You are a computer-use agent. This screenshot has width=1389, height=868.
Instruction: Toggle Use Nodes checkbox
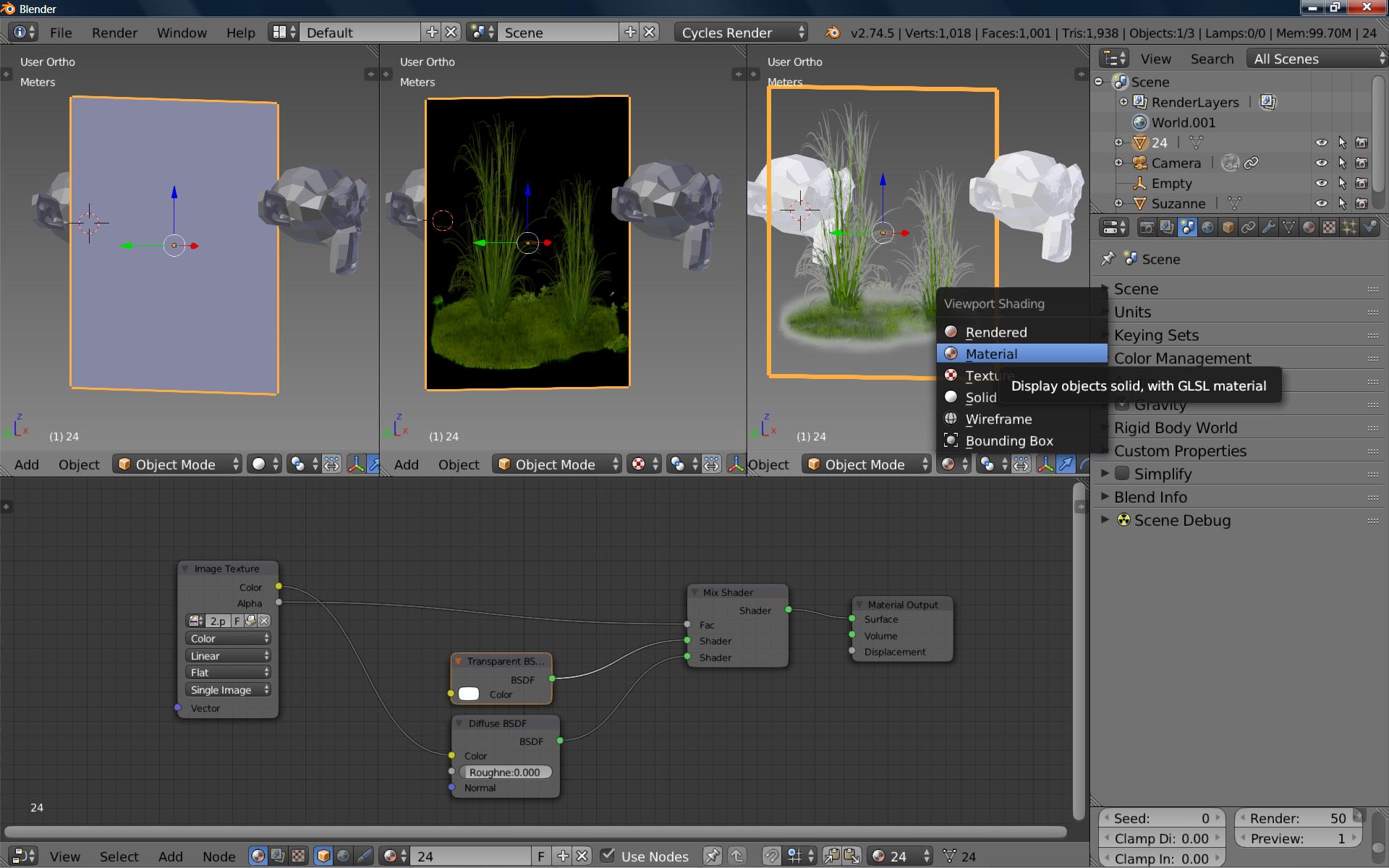[608, 856]
